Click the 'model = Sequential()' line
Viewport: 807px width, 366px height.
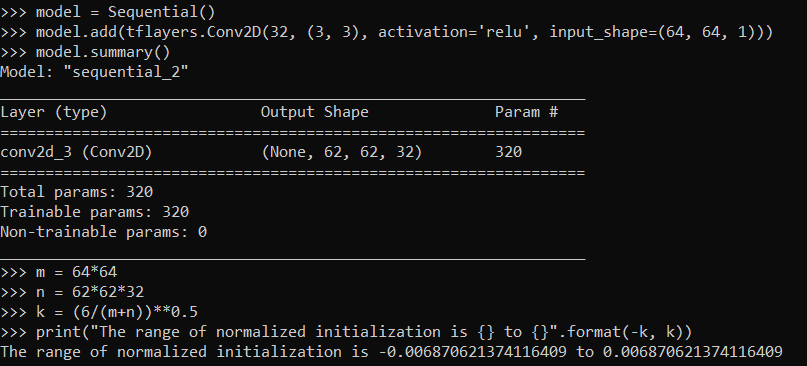point(108,12)
